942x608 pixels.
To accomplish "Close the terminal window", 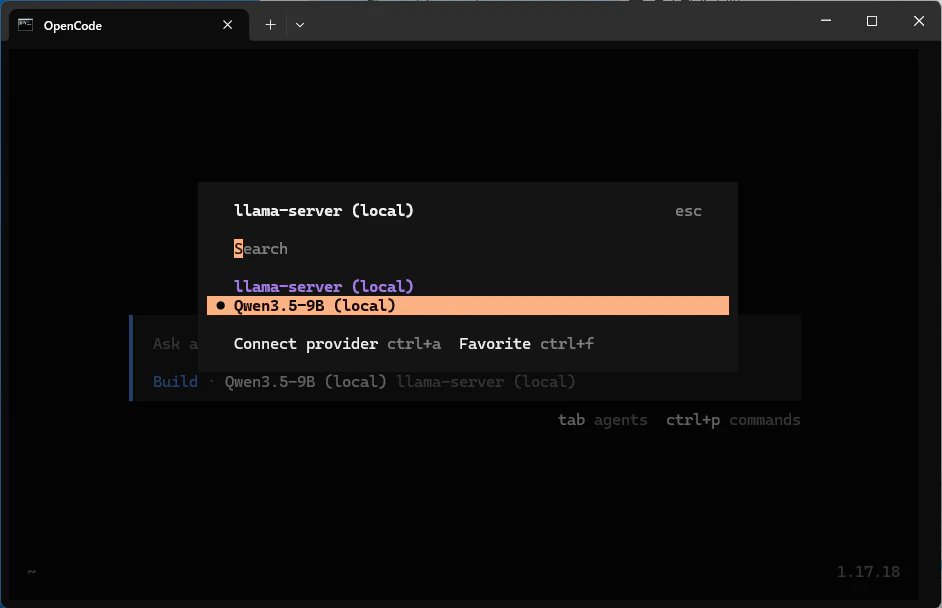I will [x=919, y=21].
